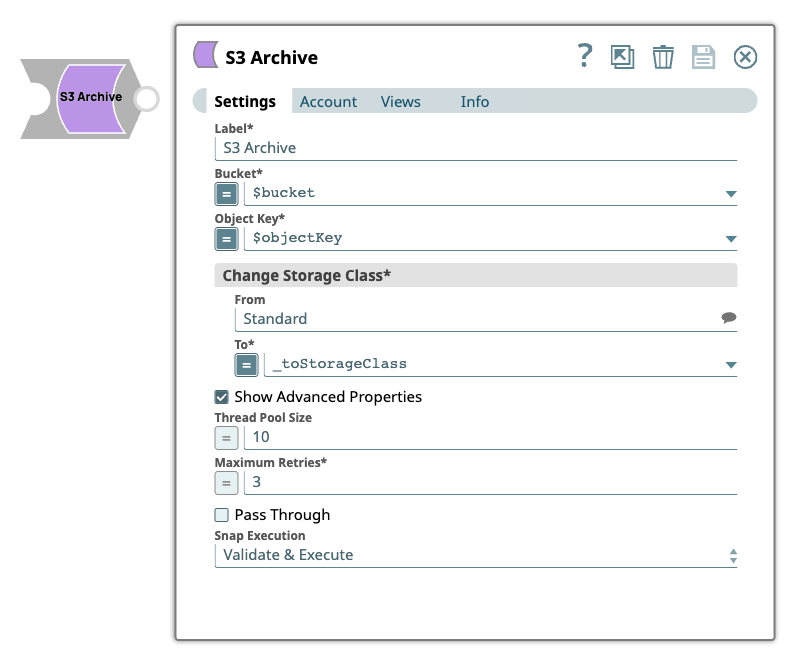Viewport: 793px width, 656px height.
Task: Close the S3 Archive settings dialog
Action: click(745, 57)
